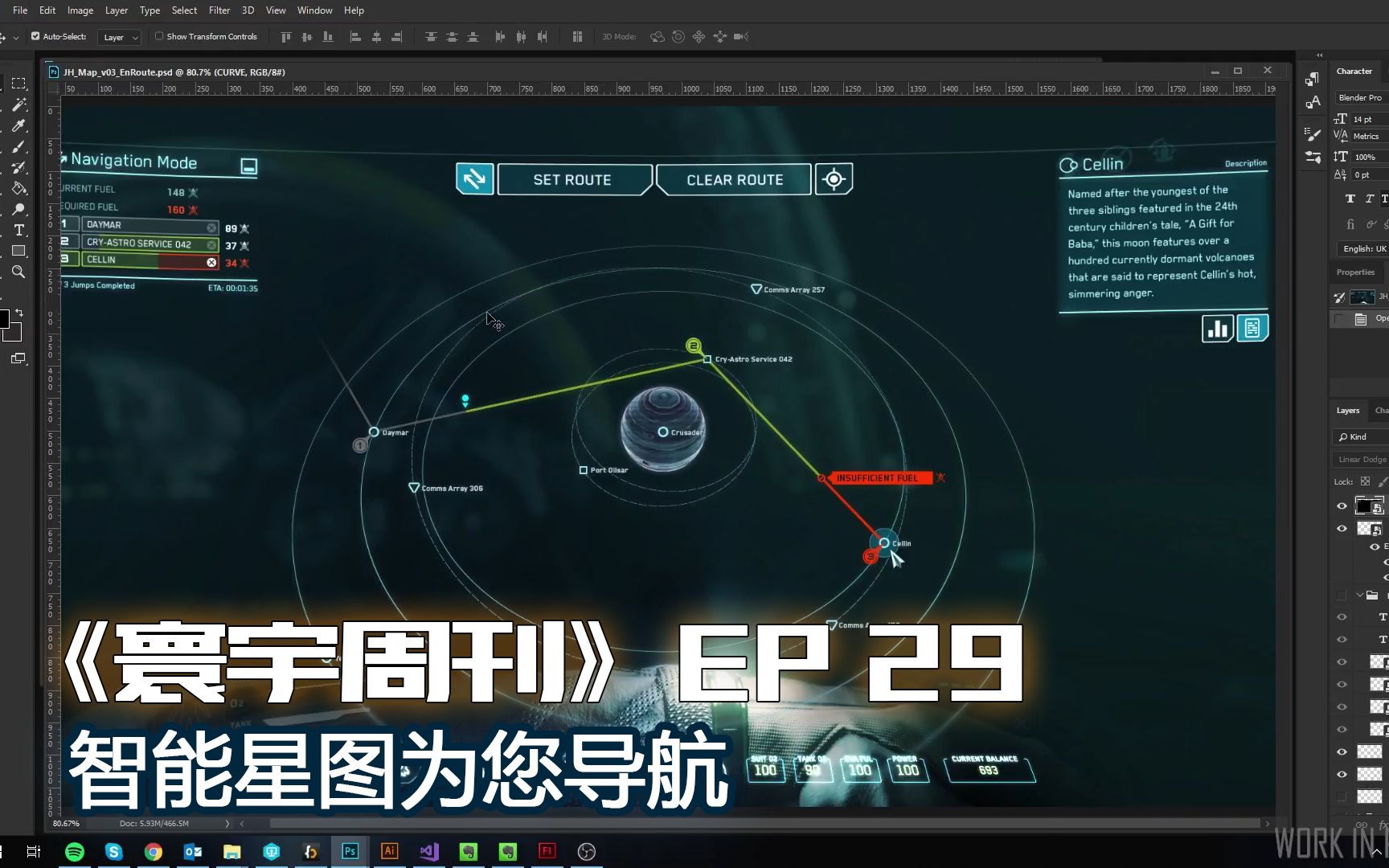
Task: Swap foreground and background colors
Action: point(19,312)
